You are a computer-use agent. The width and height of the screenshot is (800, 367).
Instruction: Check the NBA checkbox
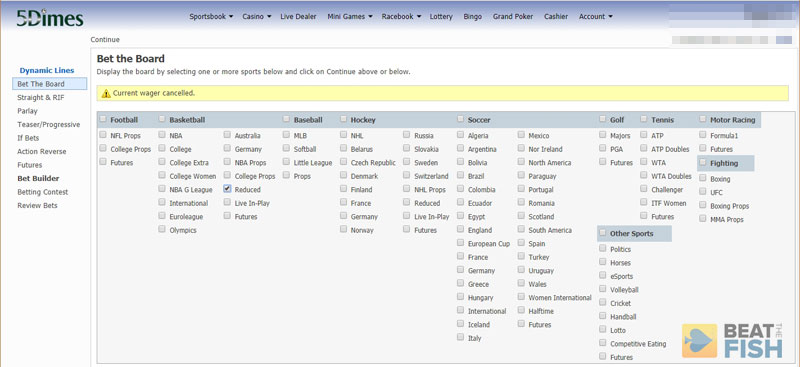point(162,135)
